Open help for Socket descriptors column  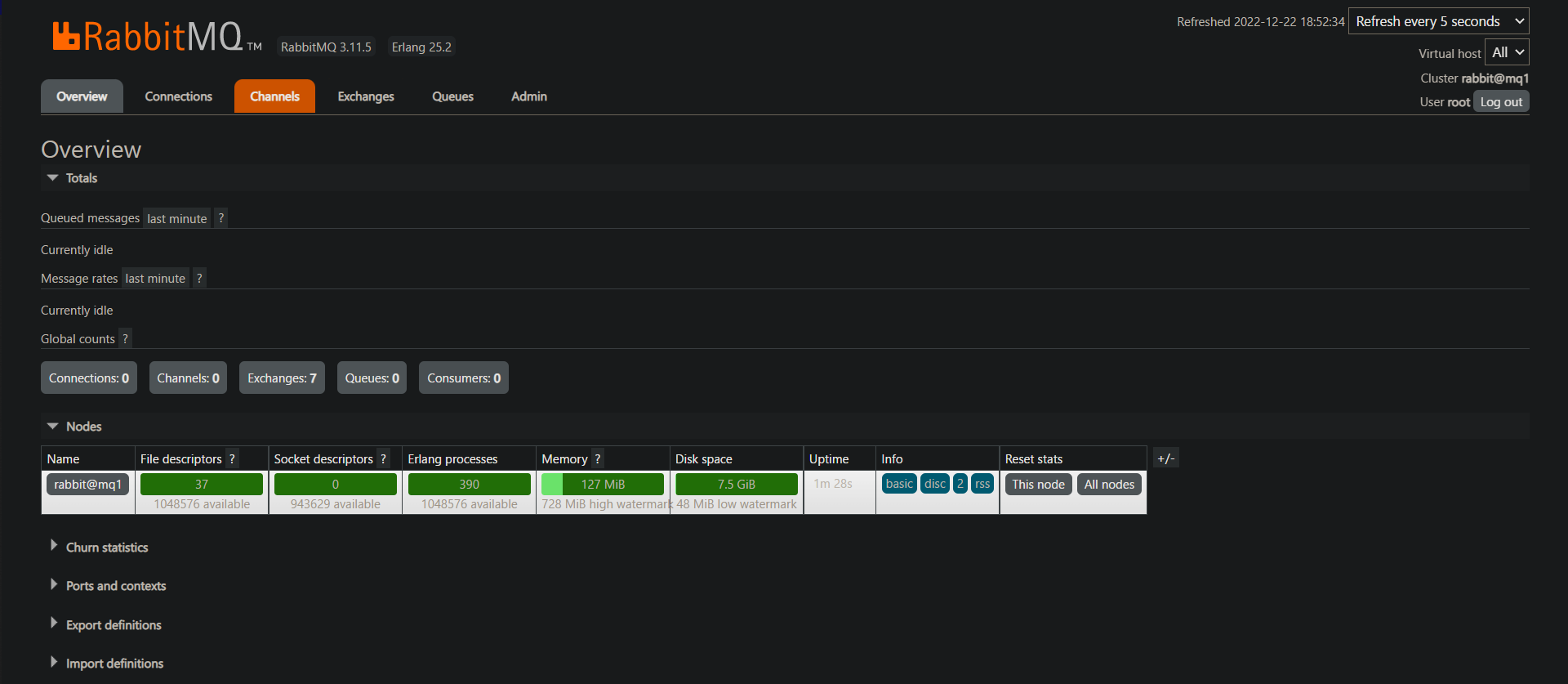point(383,458)
